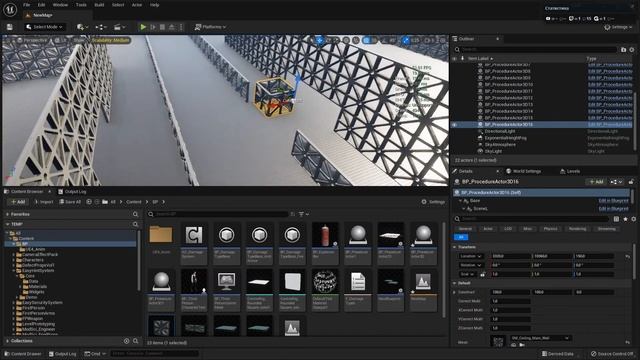Click Content Browser history forward arrow

point(97,202)
